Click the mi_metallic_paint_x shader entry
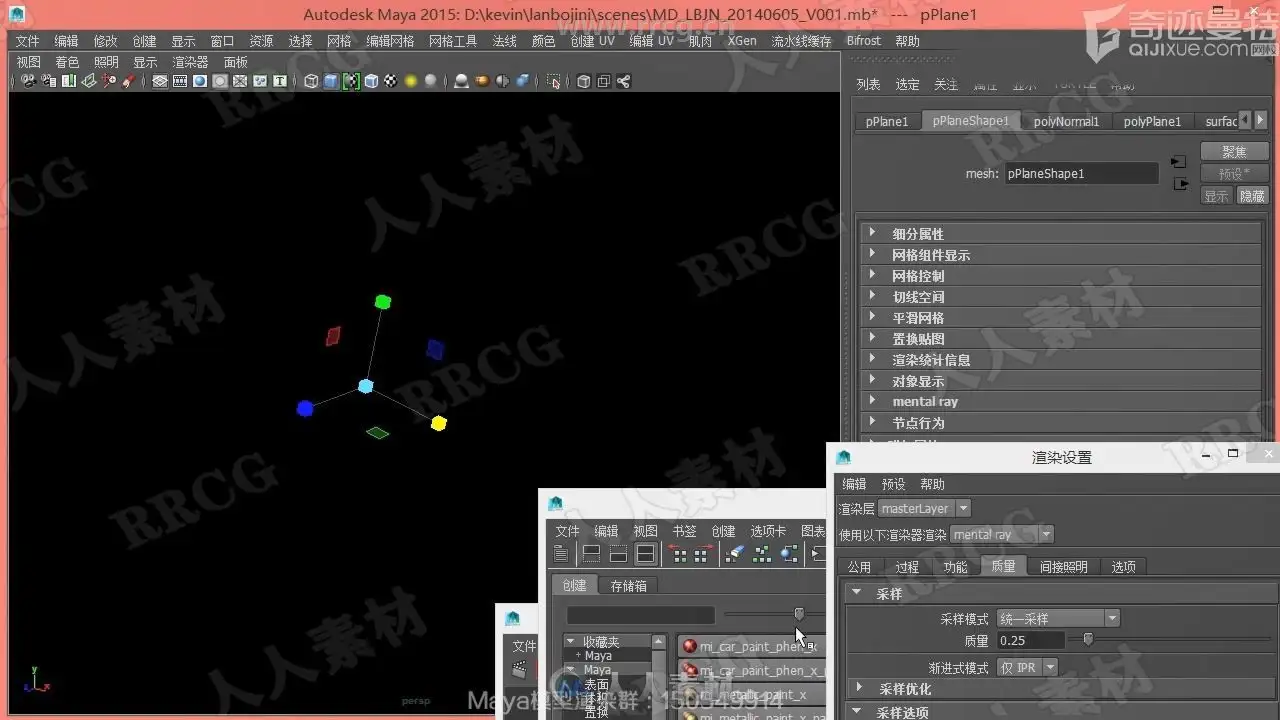The height and width of the screenshot is (720, 1280). 752,695
